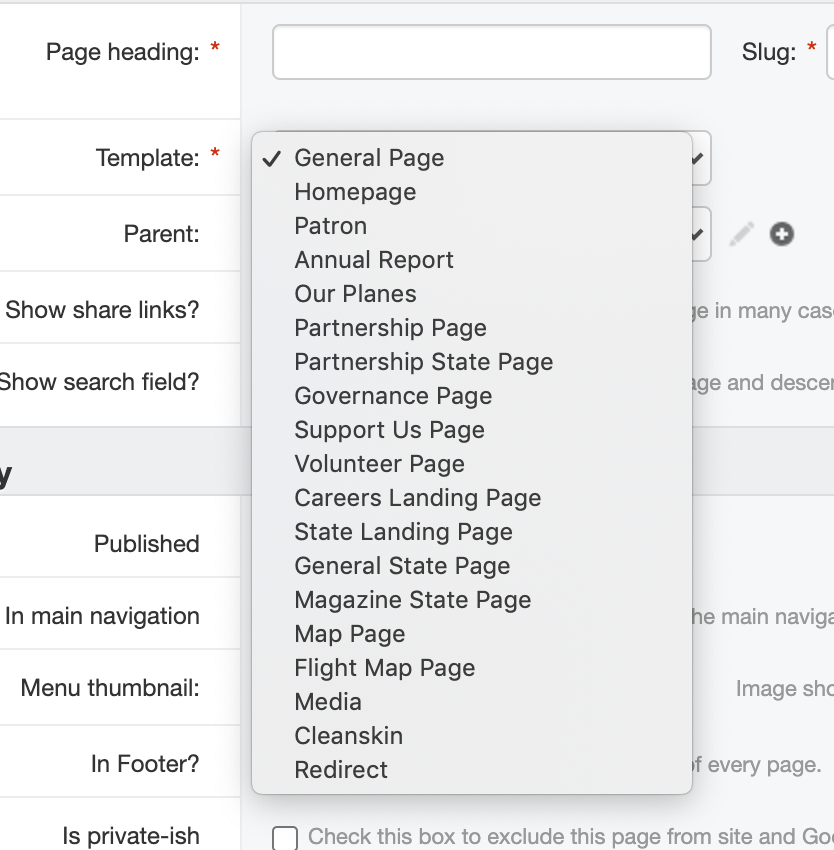Select Media from the template list
Image resolution: width=834 pixels, height=850 pixels.
[x=328, y=702]
